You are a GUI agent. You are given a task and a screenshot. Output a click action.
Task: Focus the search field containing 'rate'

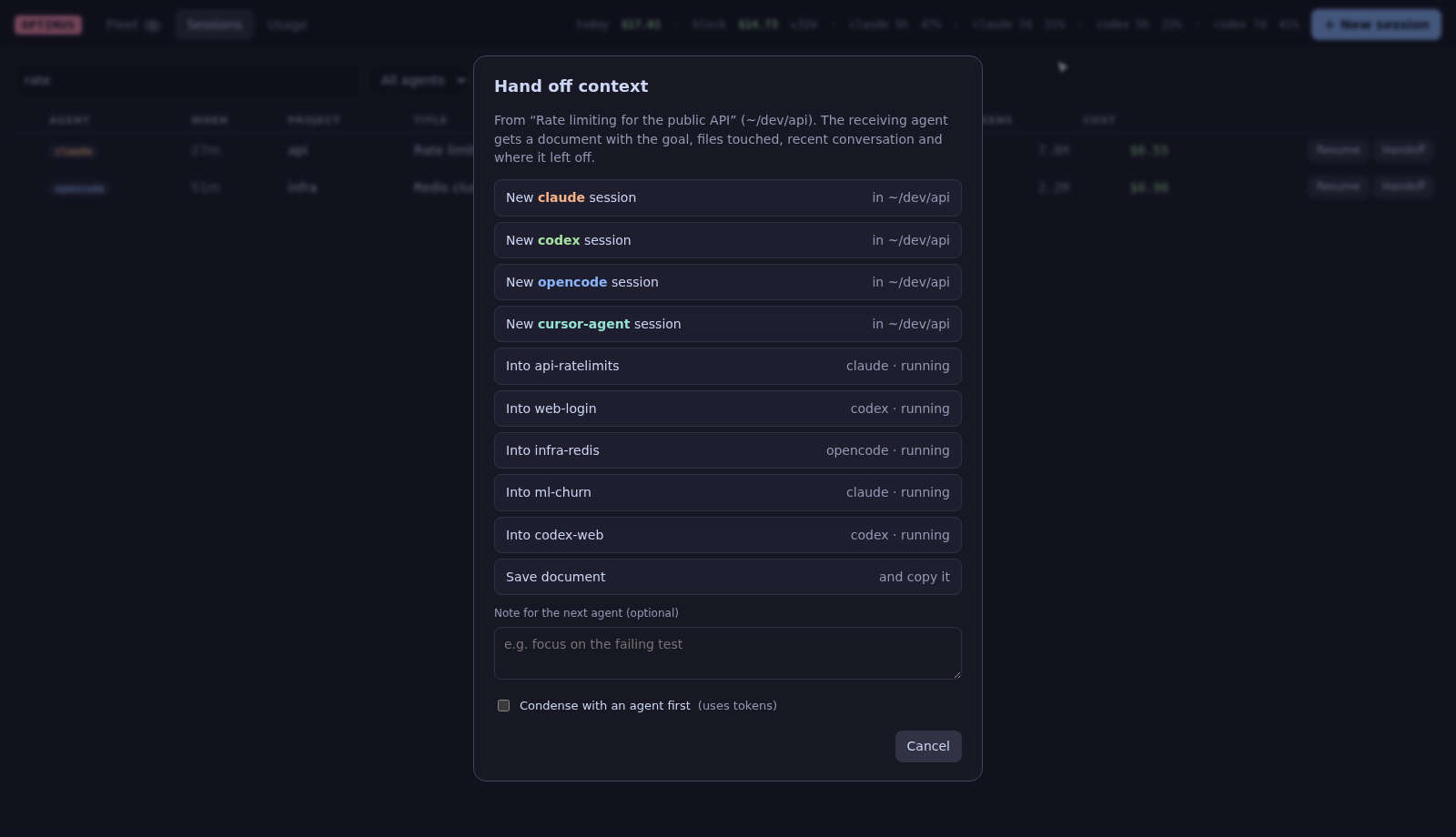[x=187, y=80]
